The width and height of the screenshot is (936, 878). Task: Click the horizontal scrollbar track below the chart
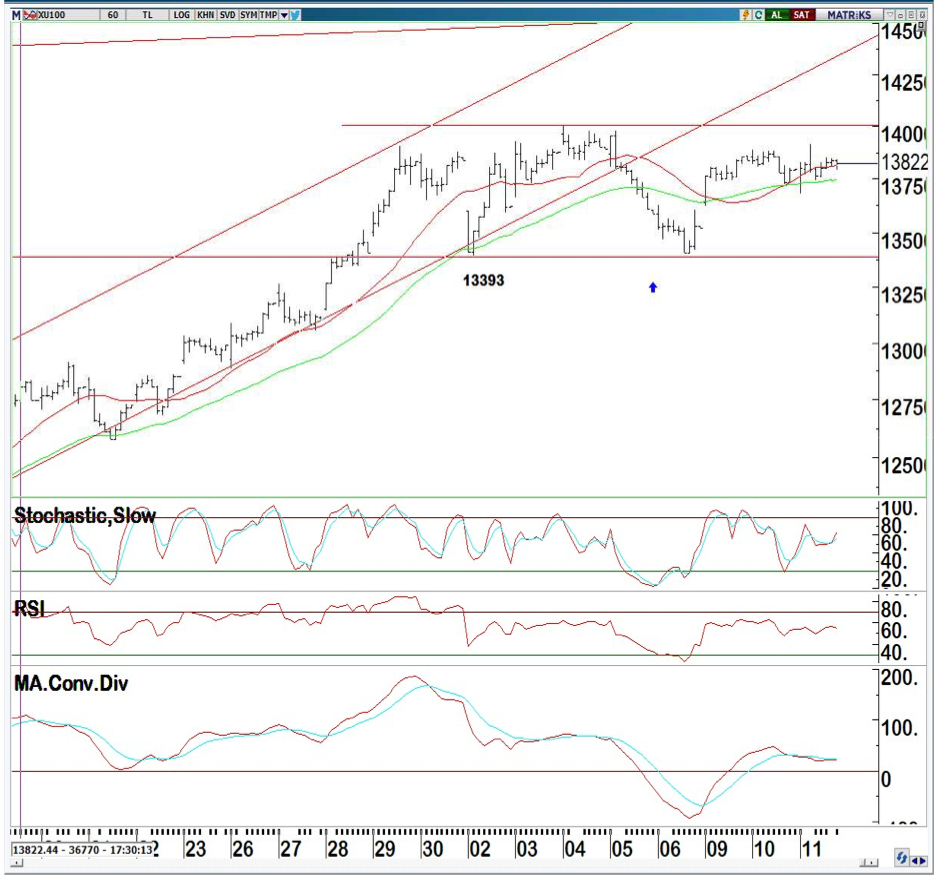(x=500, y=861)
